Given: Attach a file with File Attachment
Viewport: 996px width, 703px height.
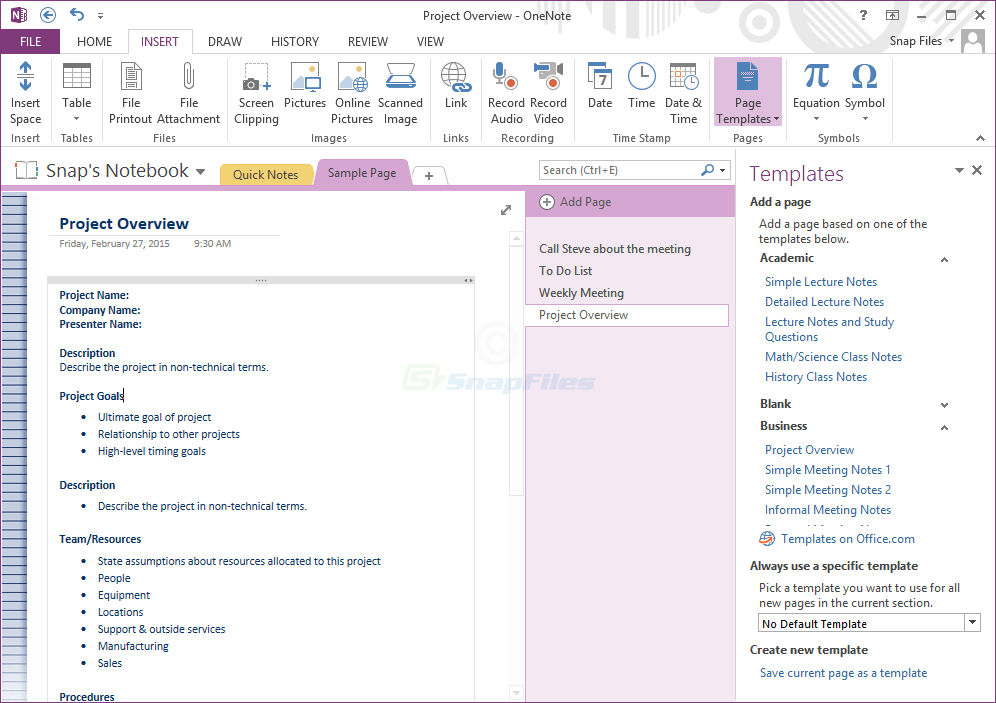Looking at the screenshot, I should 188,93.
